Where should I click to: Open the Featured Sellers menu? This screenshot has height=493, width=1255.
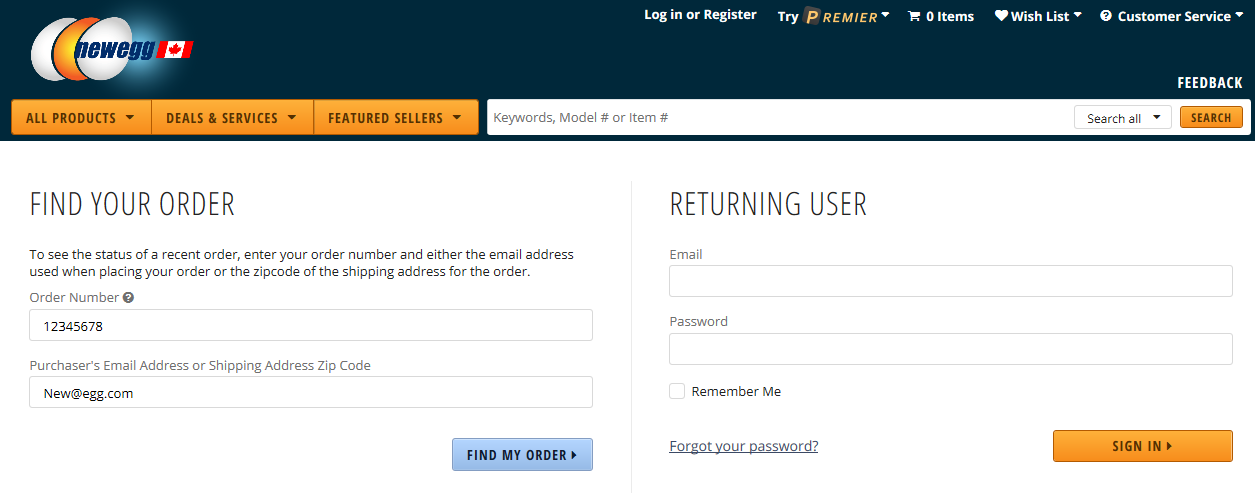(395, 118)
